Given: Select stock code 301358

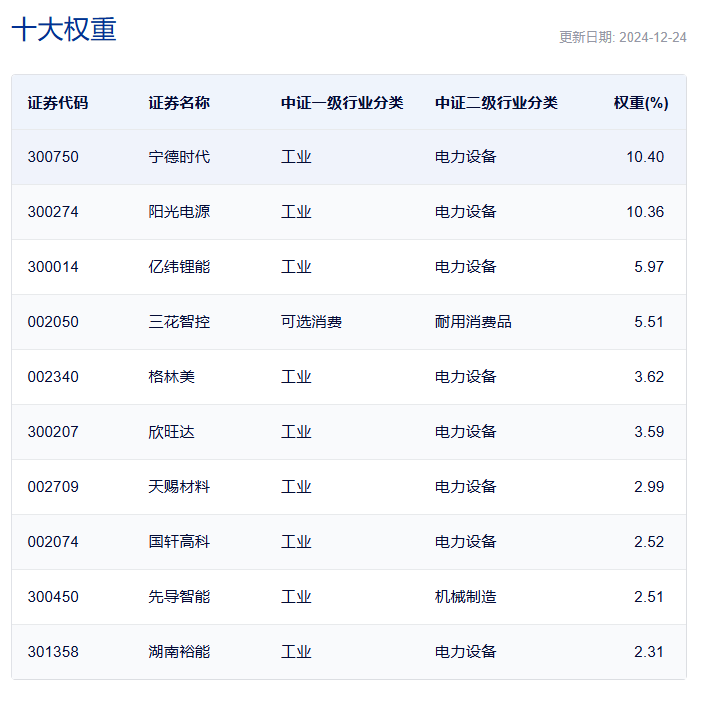Looking at the screenshot, I should click(x=53, y=652).
